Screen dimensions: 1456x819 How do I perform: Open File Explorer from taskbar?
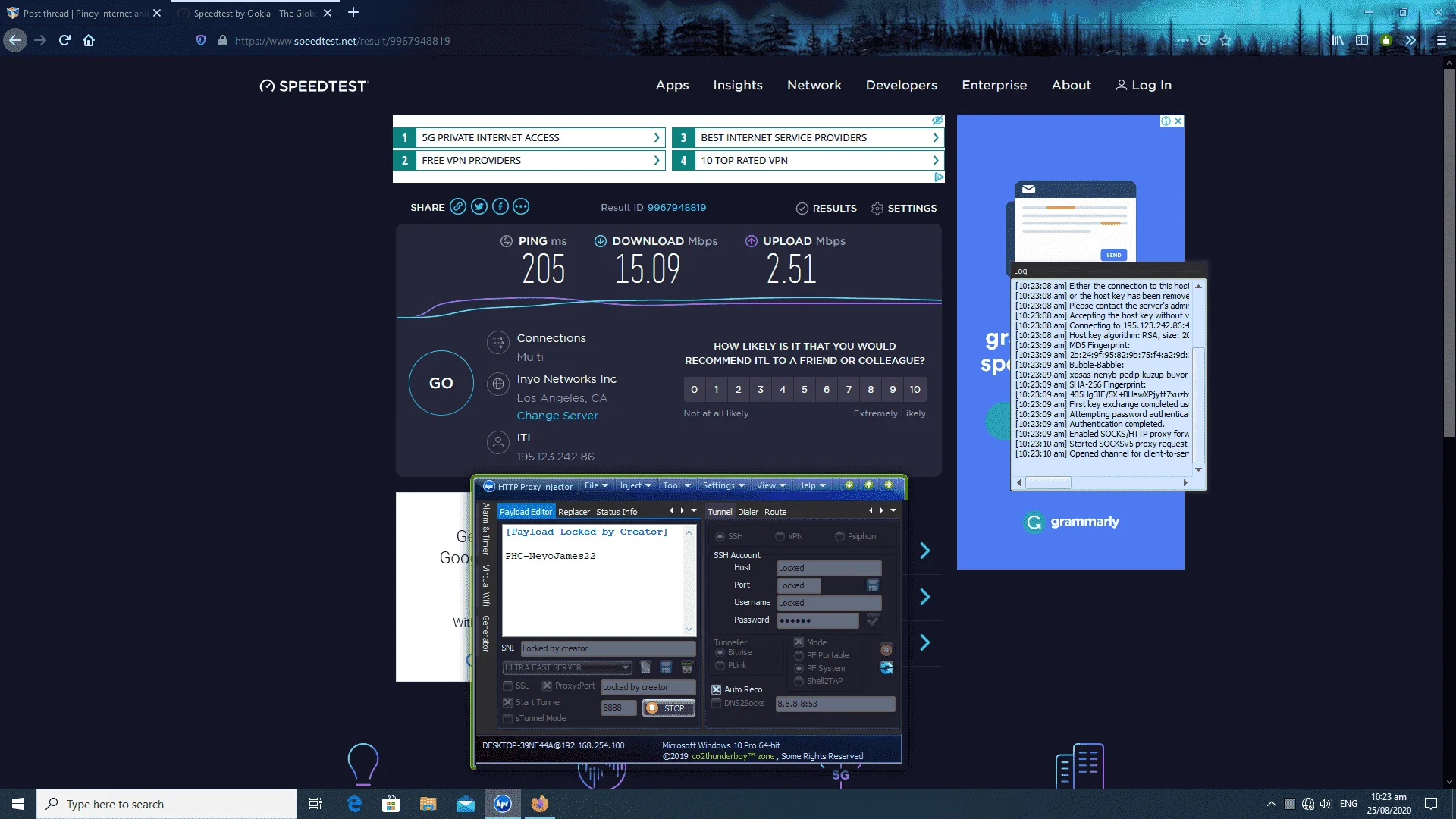point(428,804)
